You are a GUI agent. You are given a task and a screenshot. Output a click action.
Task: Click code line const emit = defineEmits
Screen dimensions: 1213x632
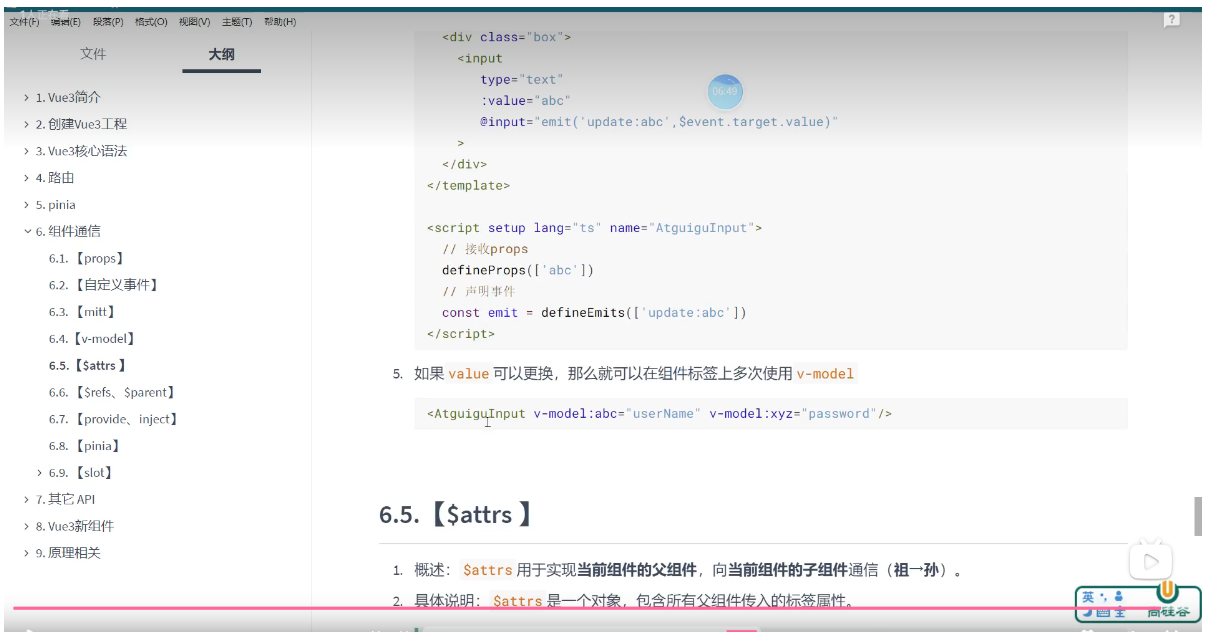coord(594,312)
